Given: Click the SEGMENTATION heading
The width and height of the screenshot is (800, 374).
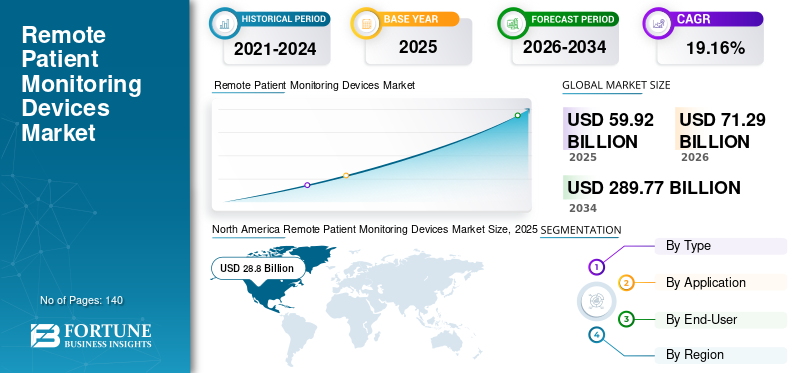Looking at the screenshot, I should [581, 230].
